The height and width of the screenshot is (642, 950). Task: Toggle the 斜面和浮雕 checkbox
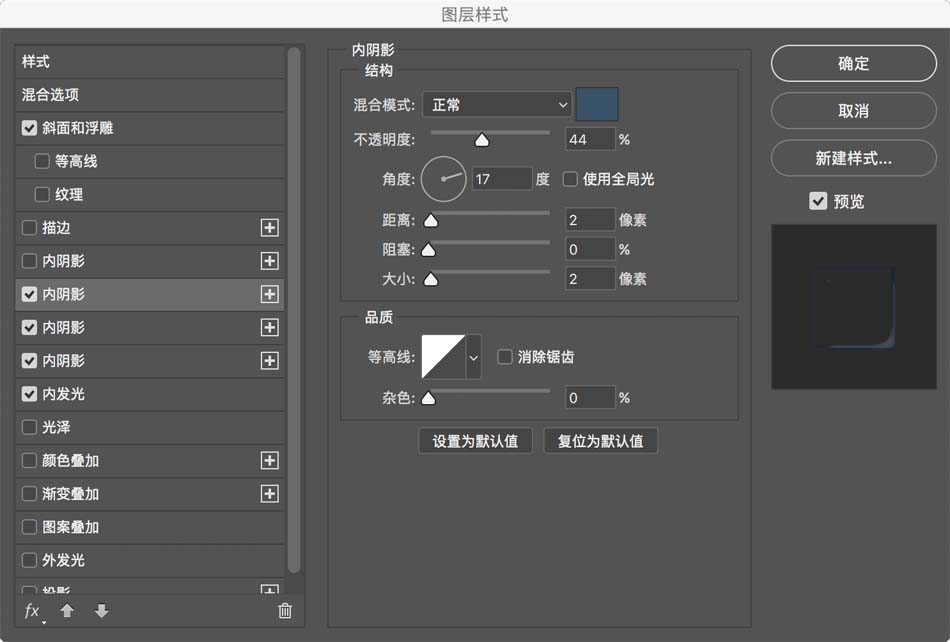(x=29, y=128)
